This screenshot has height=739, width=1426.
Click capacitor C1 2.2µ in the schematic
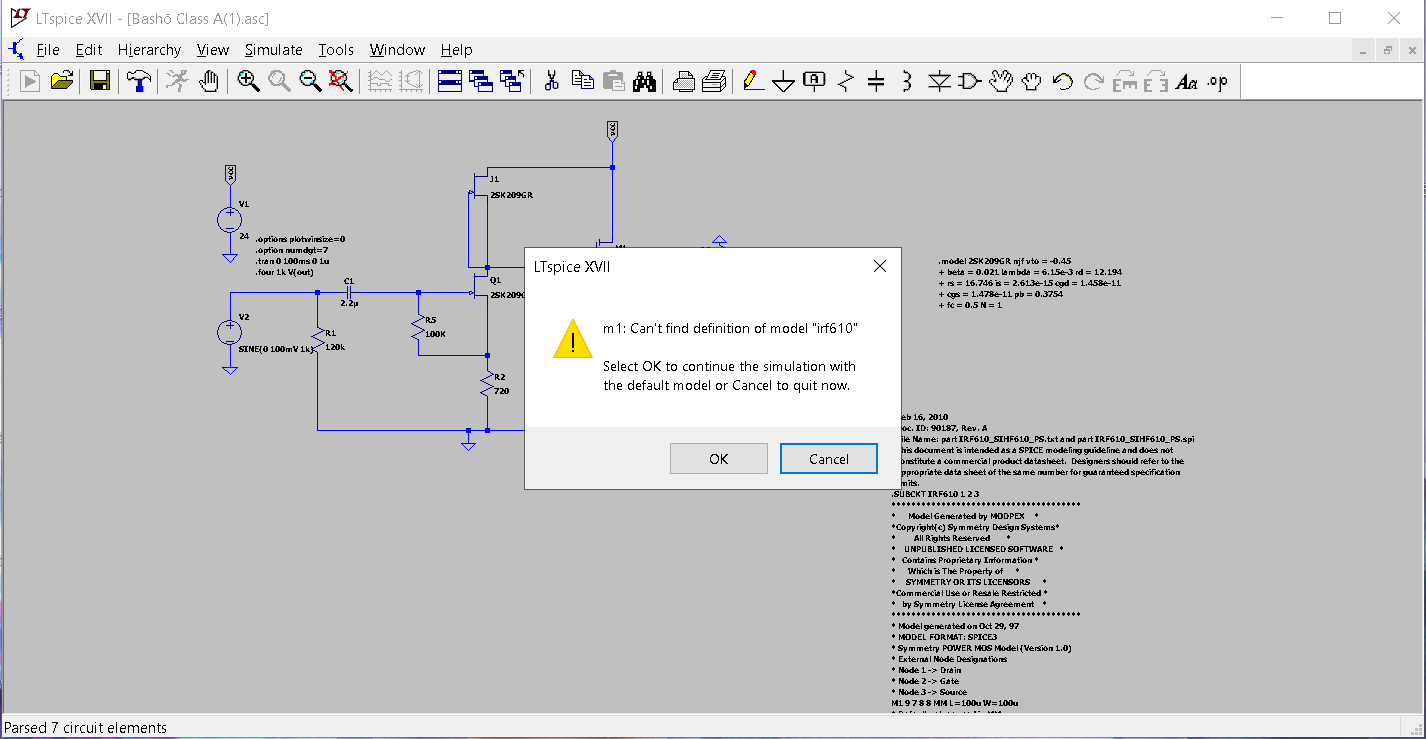pos(349,292)
